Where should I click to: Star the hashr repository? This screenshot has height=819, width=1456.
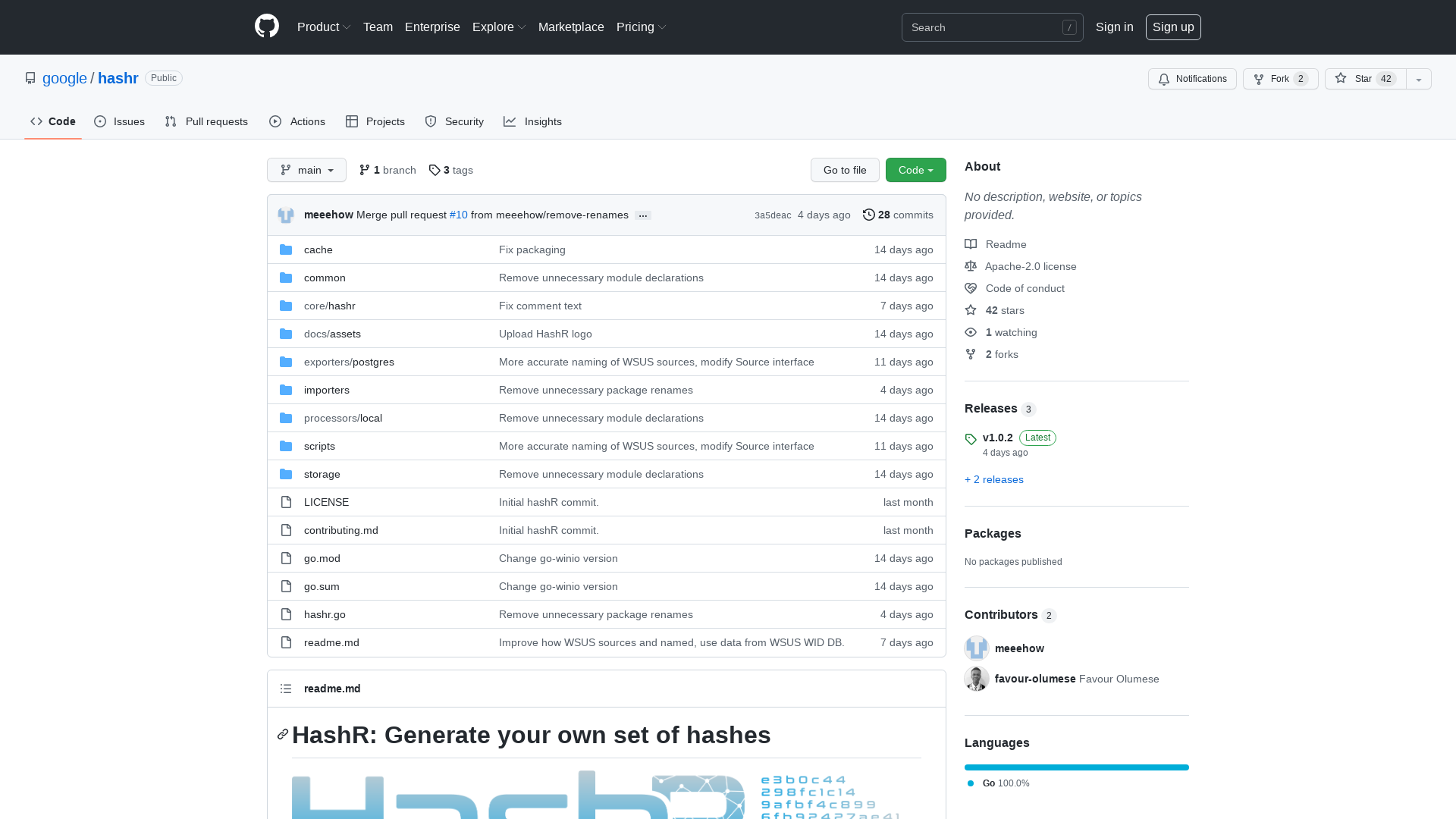(x=1363, y=79)
